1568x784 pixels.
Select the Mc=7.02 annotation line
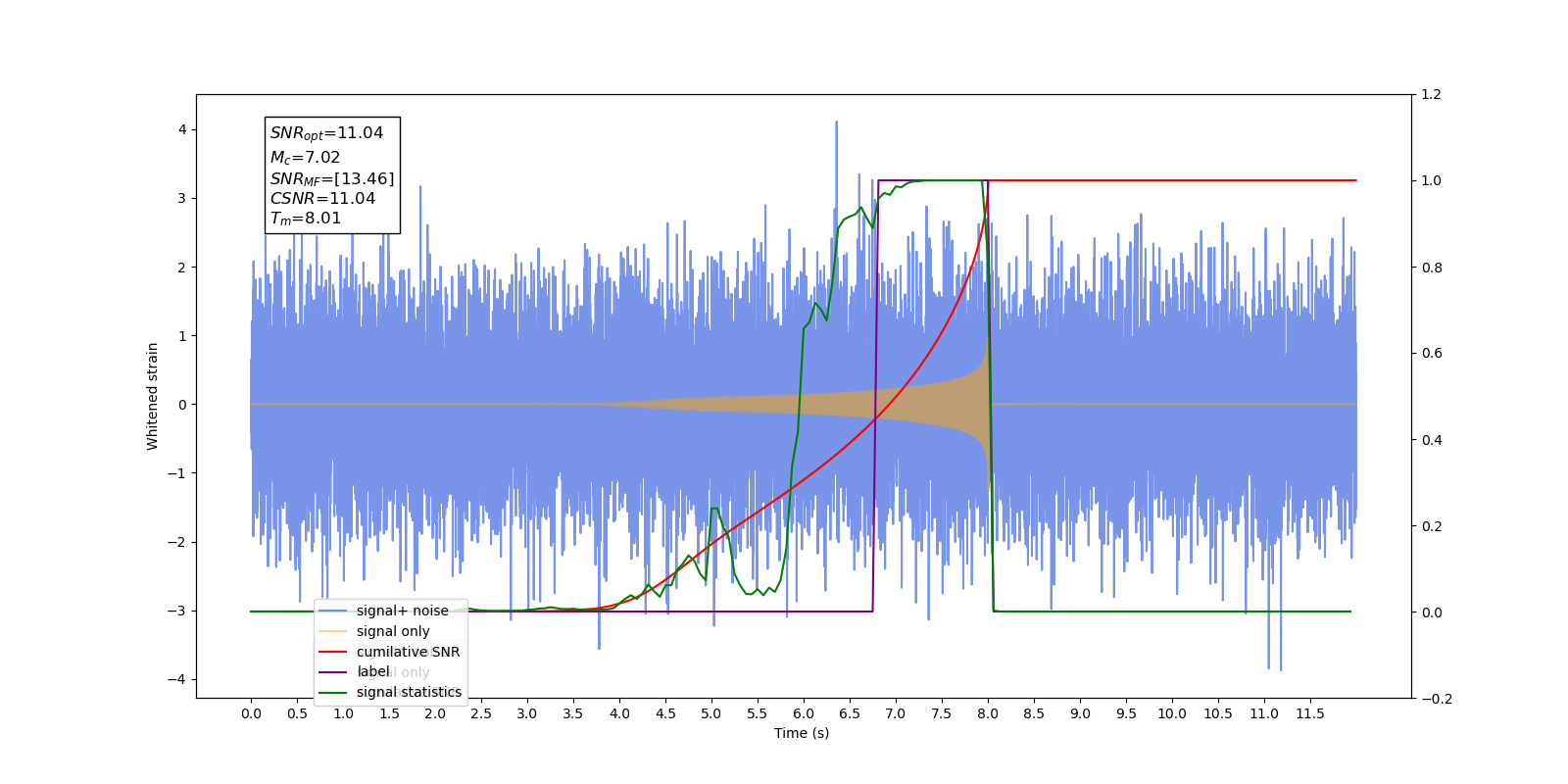(x=306, y=157)
